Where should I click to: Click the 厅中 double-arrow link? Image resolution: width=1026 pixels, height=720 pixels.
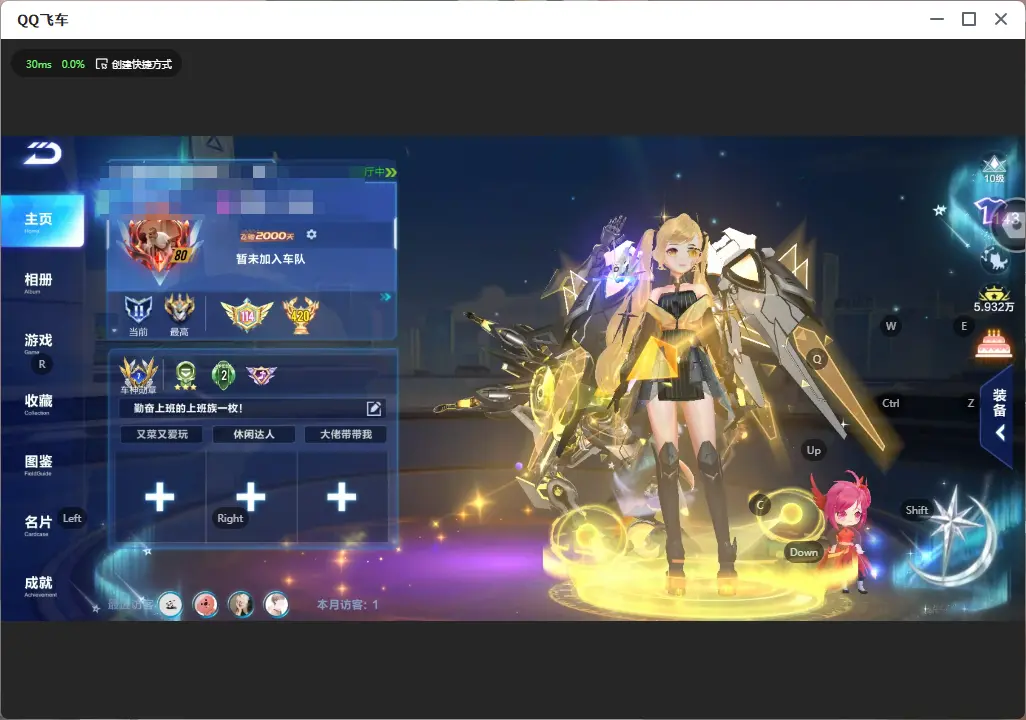[x=380, y=172]
